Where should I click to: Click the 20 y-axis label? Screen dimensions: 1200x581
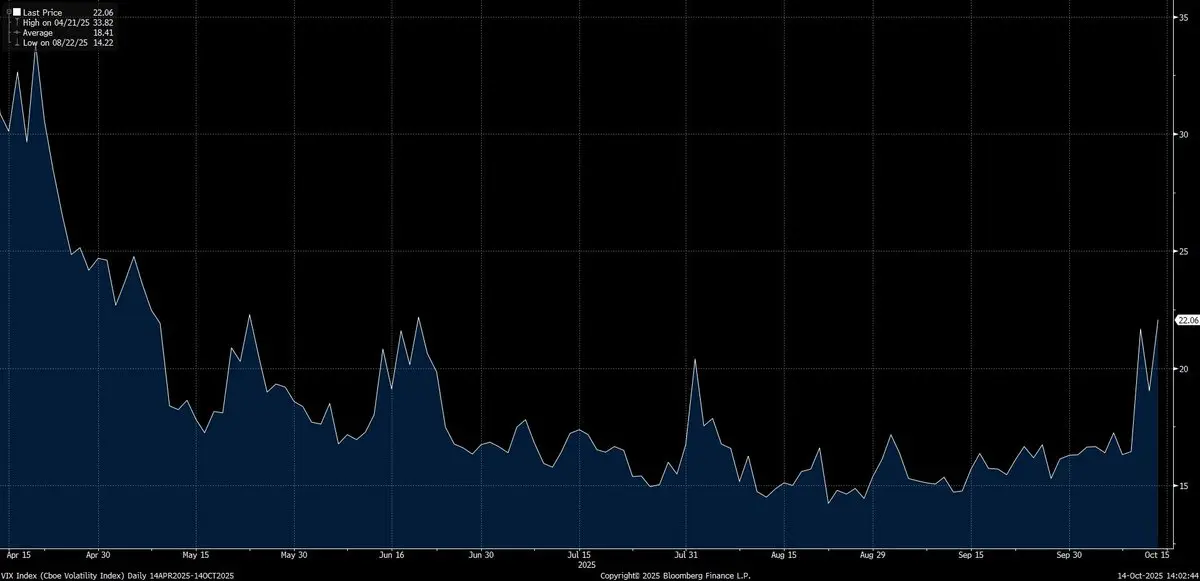1182,368
